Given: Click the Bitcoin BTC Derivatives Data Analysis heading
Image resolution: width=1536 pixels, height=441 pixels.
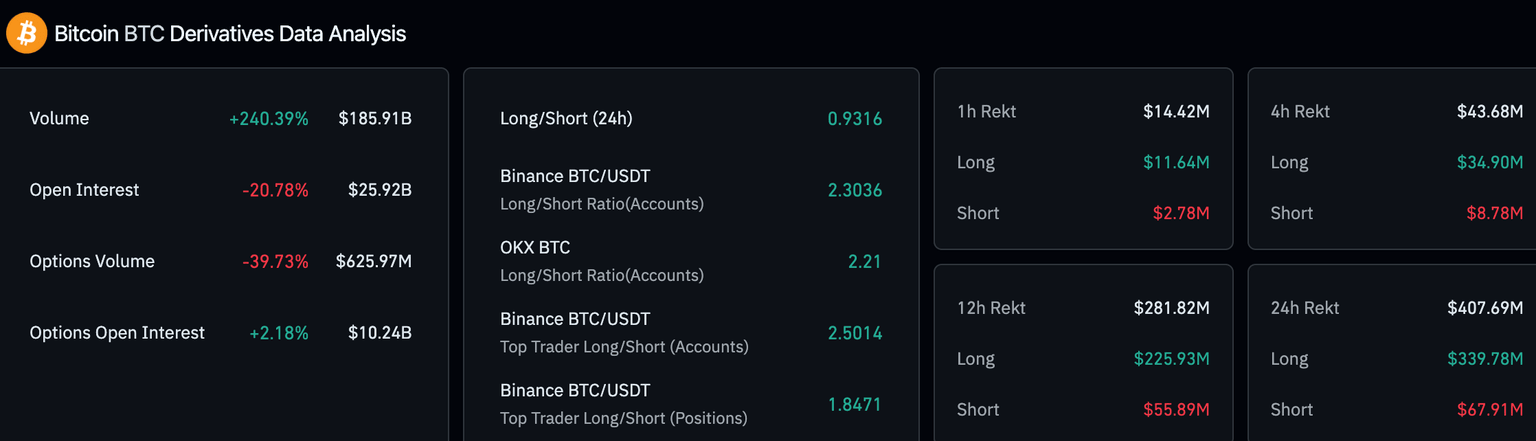Looking at the screenshot, I should click(x=230, y=34).
